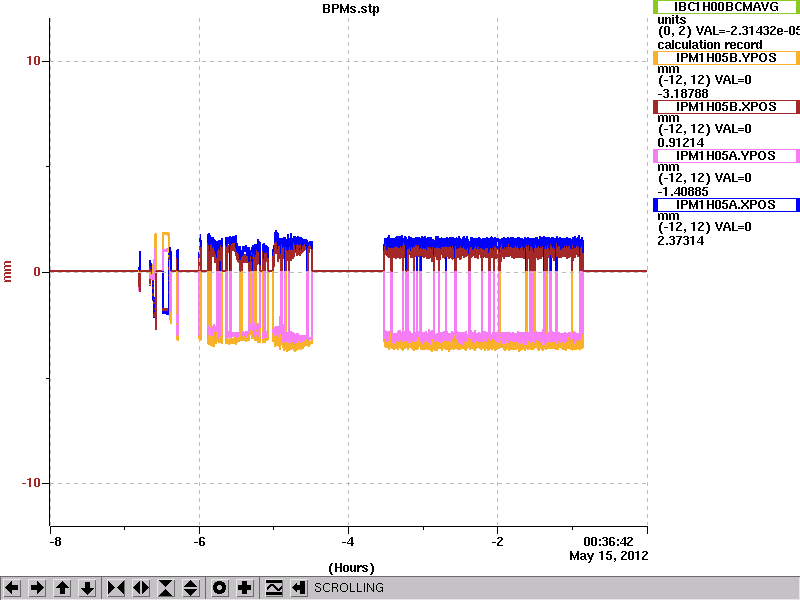This screenshot has height=600, width=800.
Task: Click the 'calculation record' description text
Action: (x=710, y=44)
